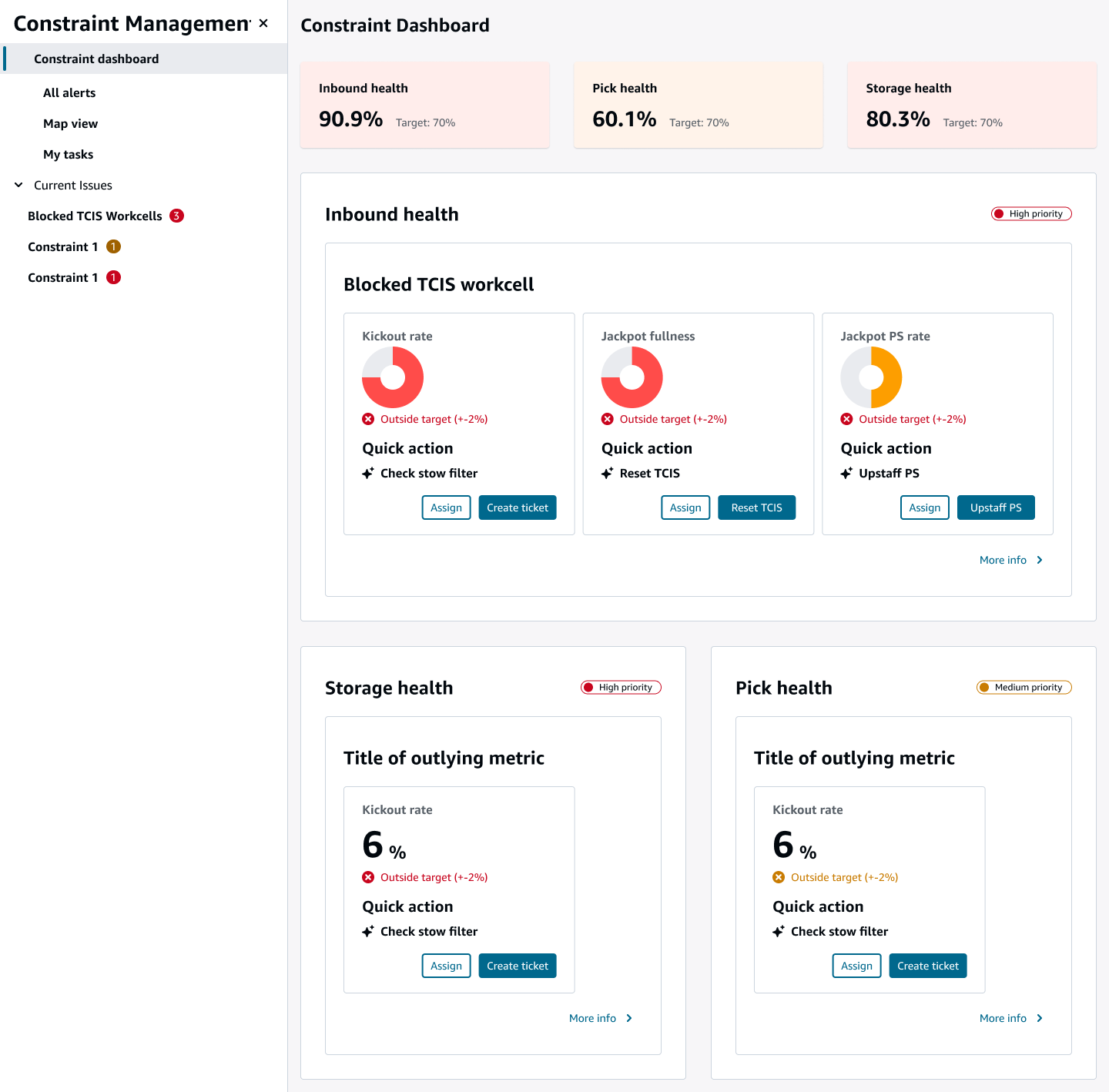Click the Jackpot fullness donut chart
1109x1092 pixels.
632,377
